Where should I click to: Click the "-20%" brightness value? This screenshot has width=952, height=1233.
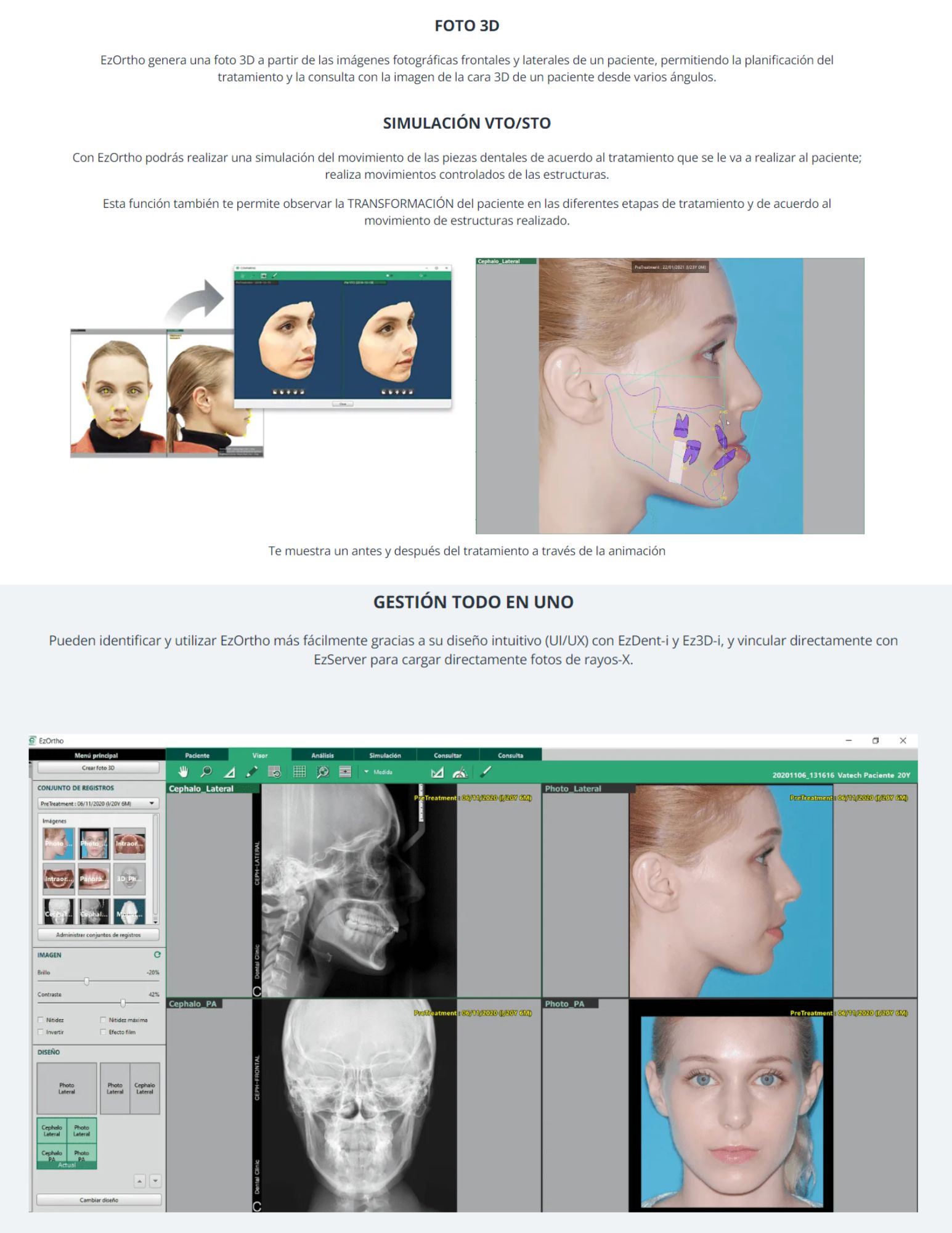click(x=153, y=972)
